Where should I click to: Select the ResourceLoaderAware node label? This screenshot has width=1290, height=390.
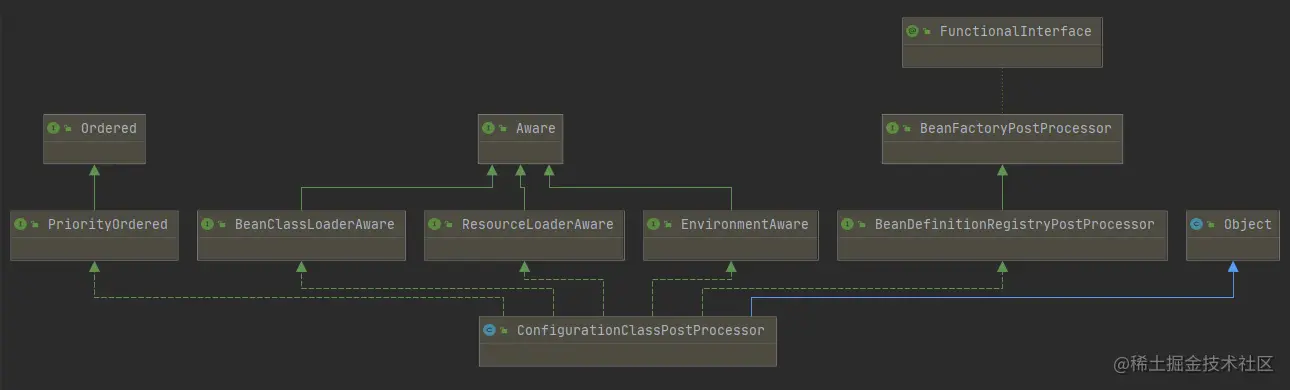pos(537,225)
